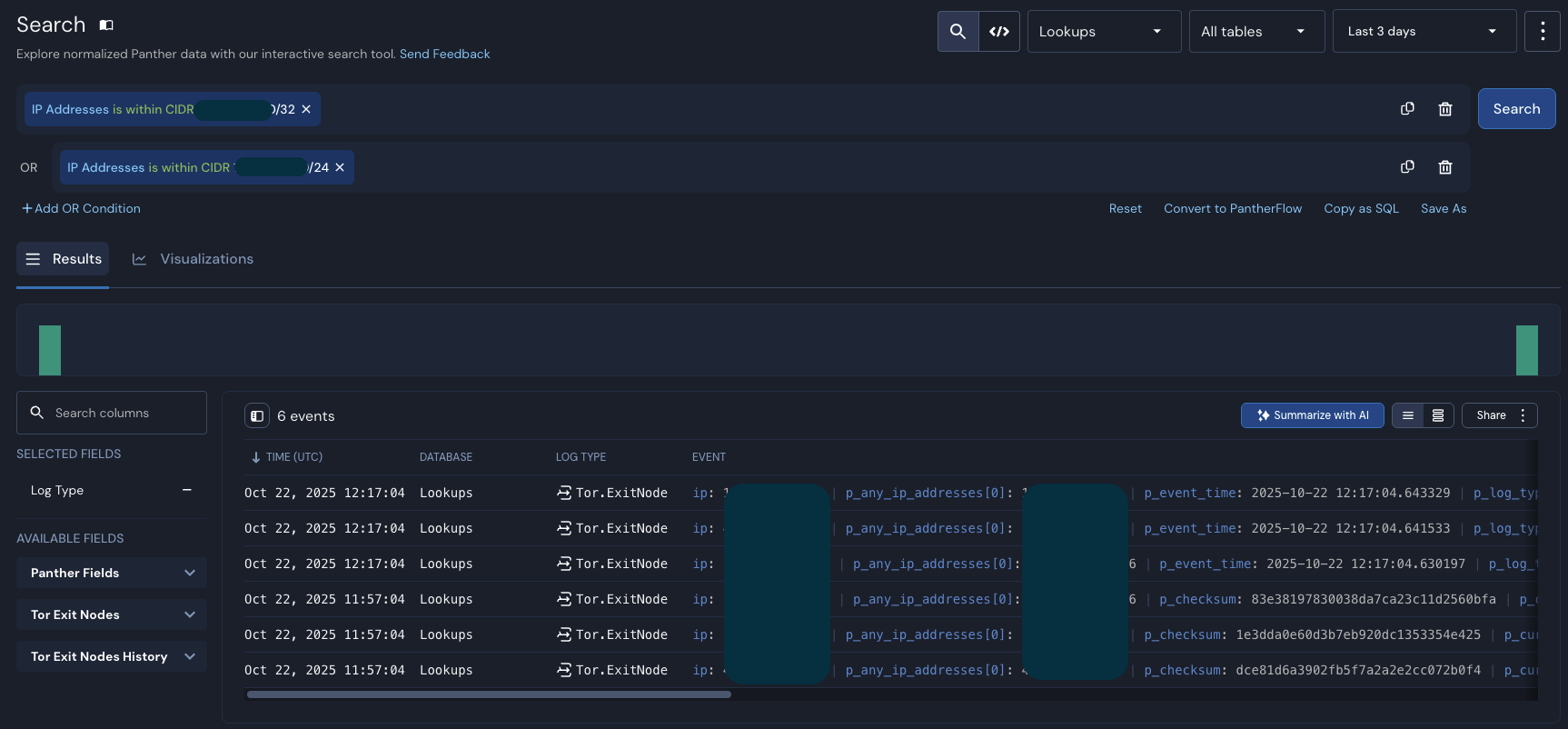
Task: Select the magnifier search builder mode
Action: coord(958,32)
